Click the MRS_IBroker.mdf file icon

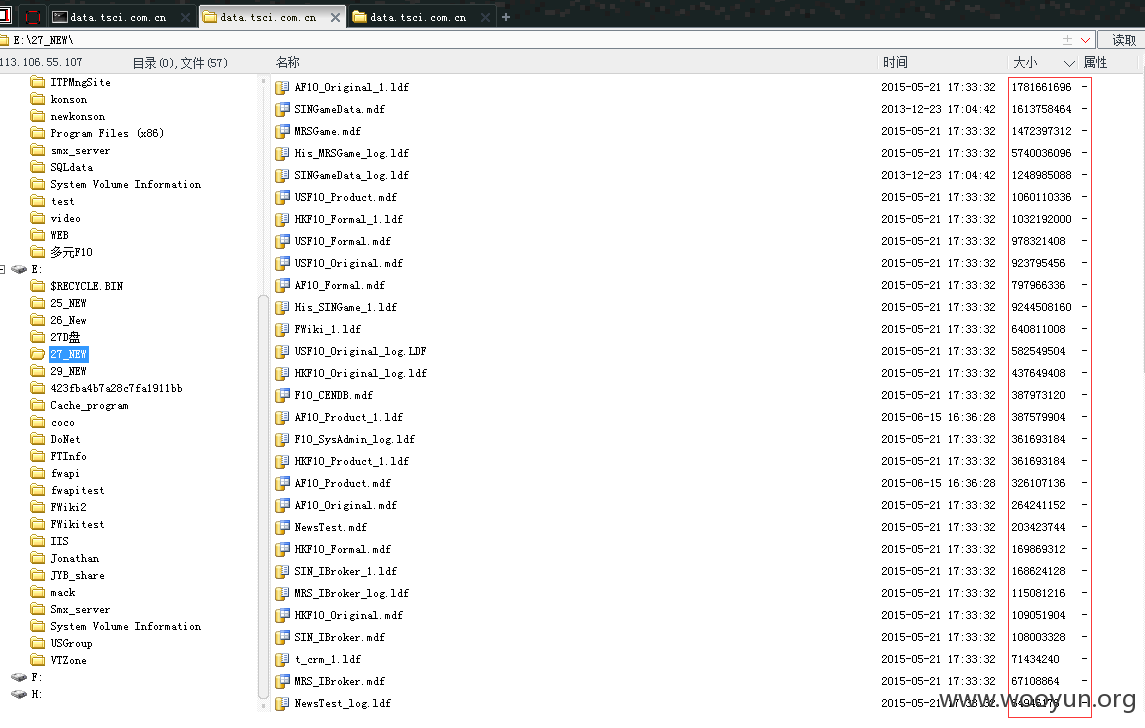(x=282, y=681)
